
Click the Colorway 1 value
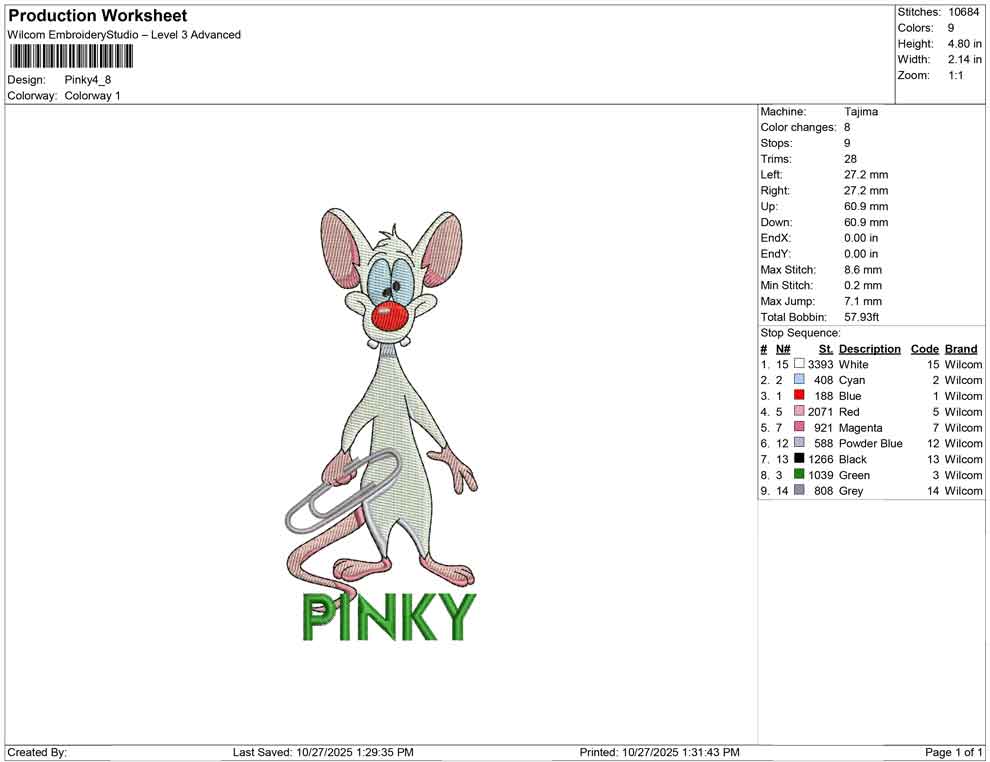click(92, 96)
